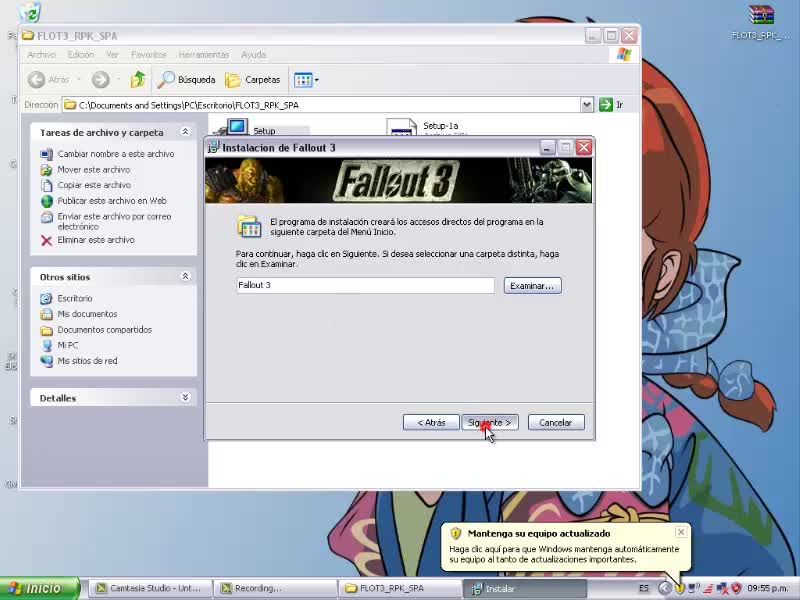Click the Fallout 3 banner image
The height and width of the screenshot is (600, 800).
click(x=398, y=180)
